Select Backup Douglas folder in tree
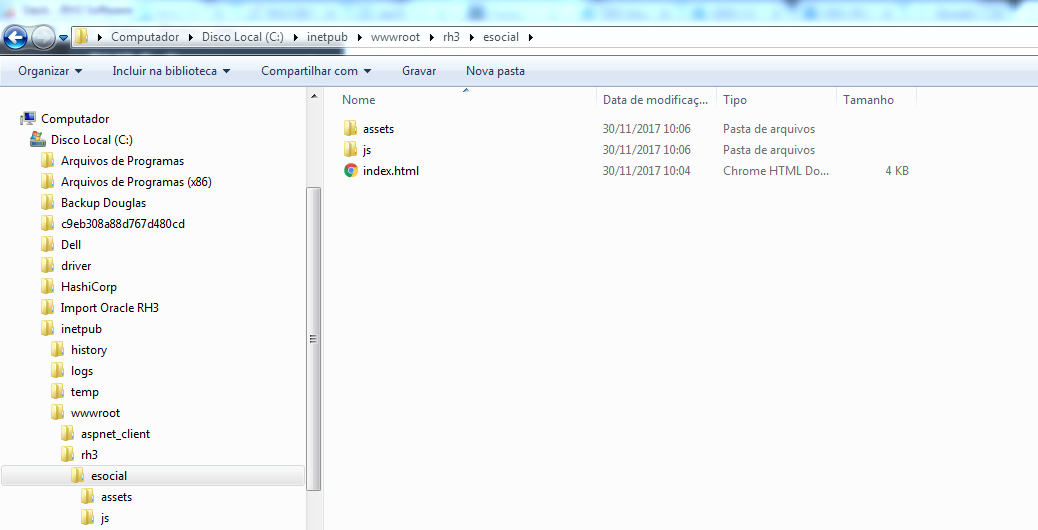1038x530 pixels. pyautogui.click(x=103, y=203)
